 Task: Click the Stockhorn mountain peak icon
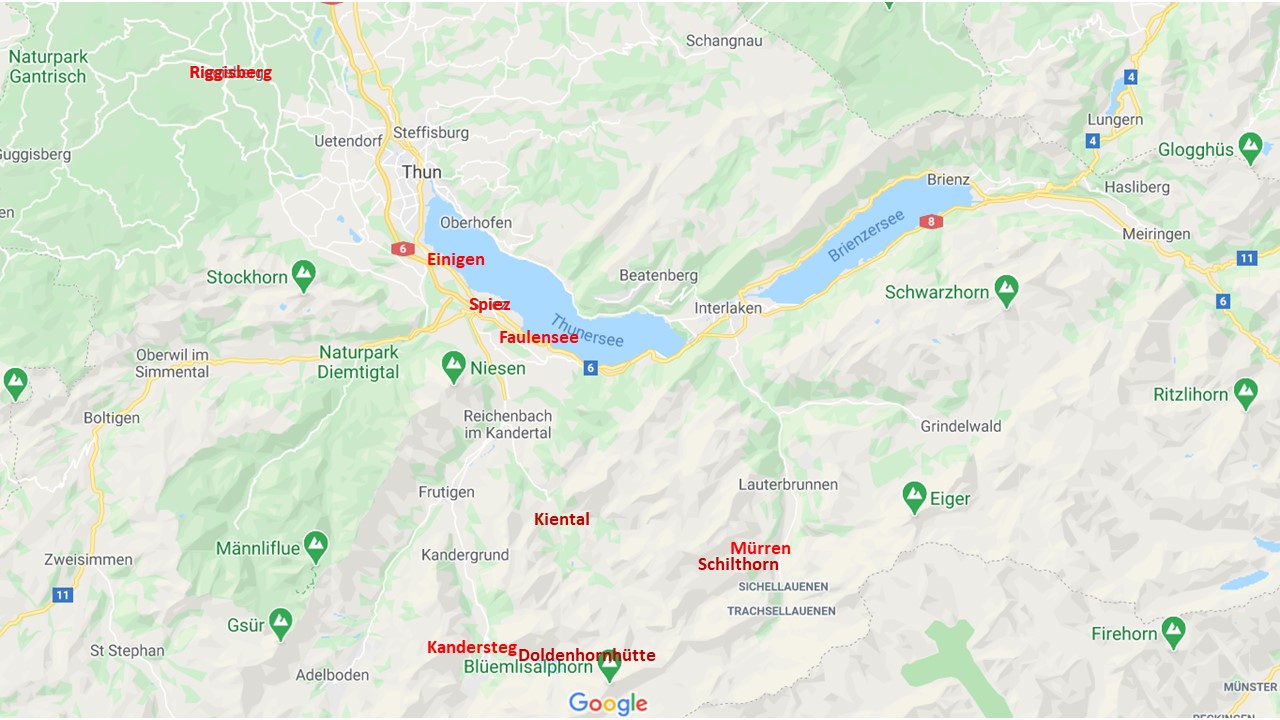tap(304, 276)
